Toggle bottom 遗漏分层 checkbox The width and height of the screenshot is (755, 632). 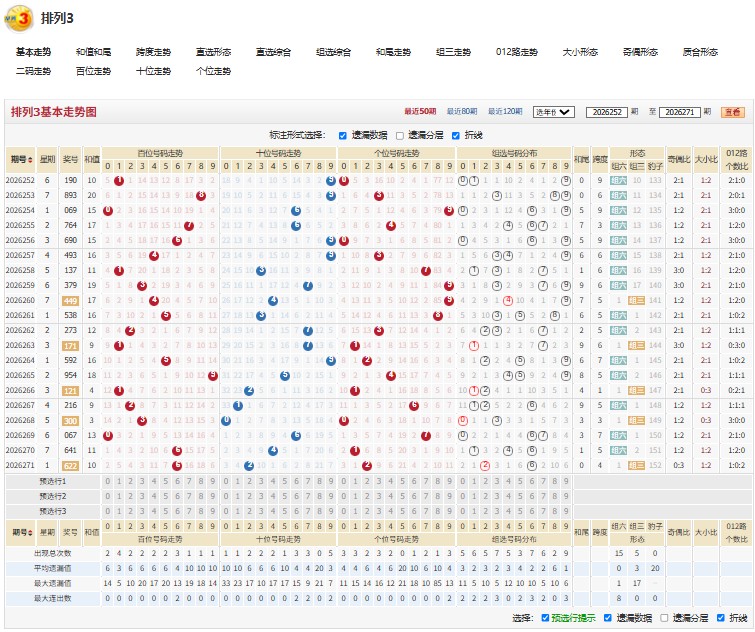tap(664, 618)
